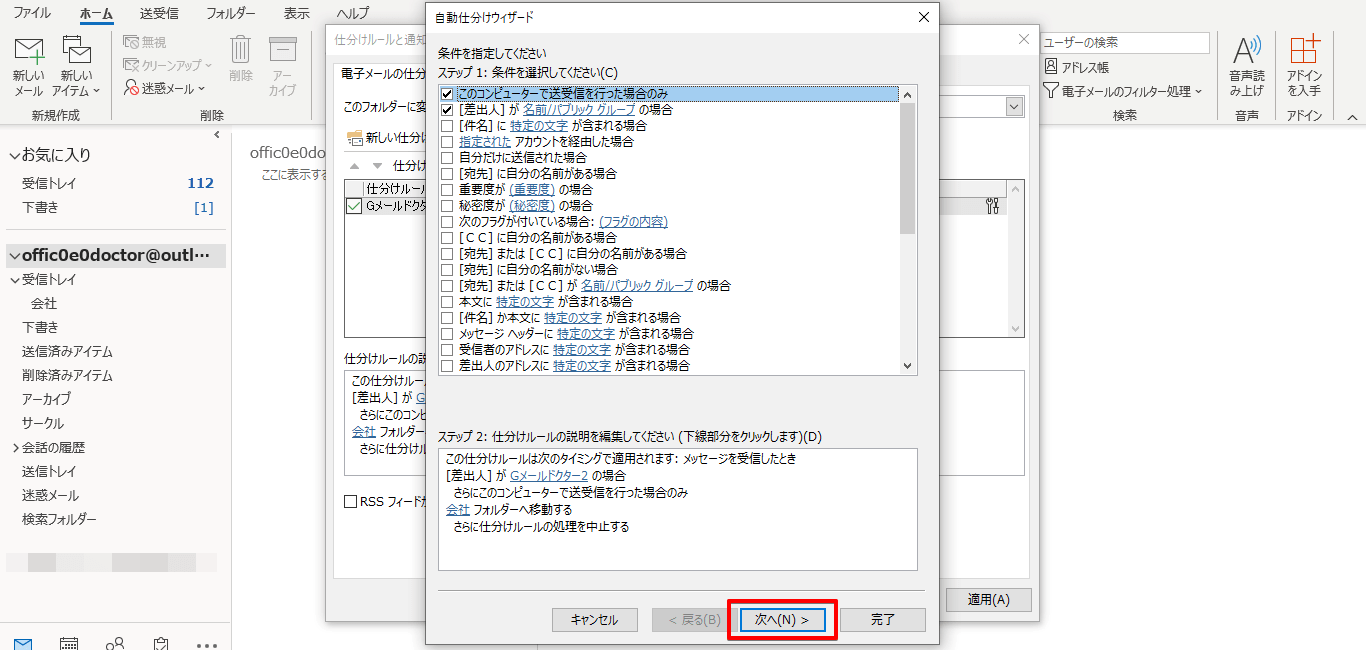Enable the RSS feed rules checkbox

[351, 502]
